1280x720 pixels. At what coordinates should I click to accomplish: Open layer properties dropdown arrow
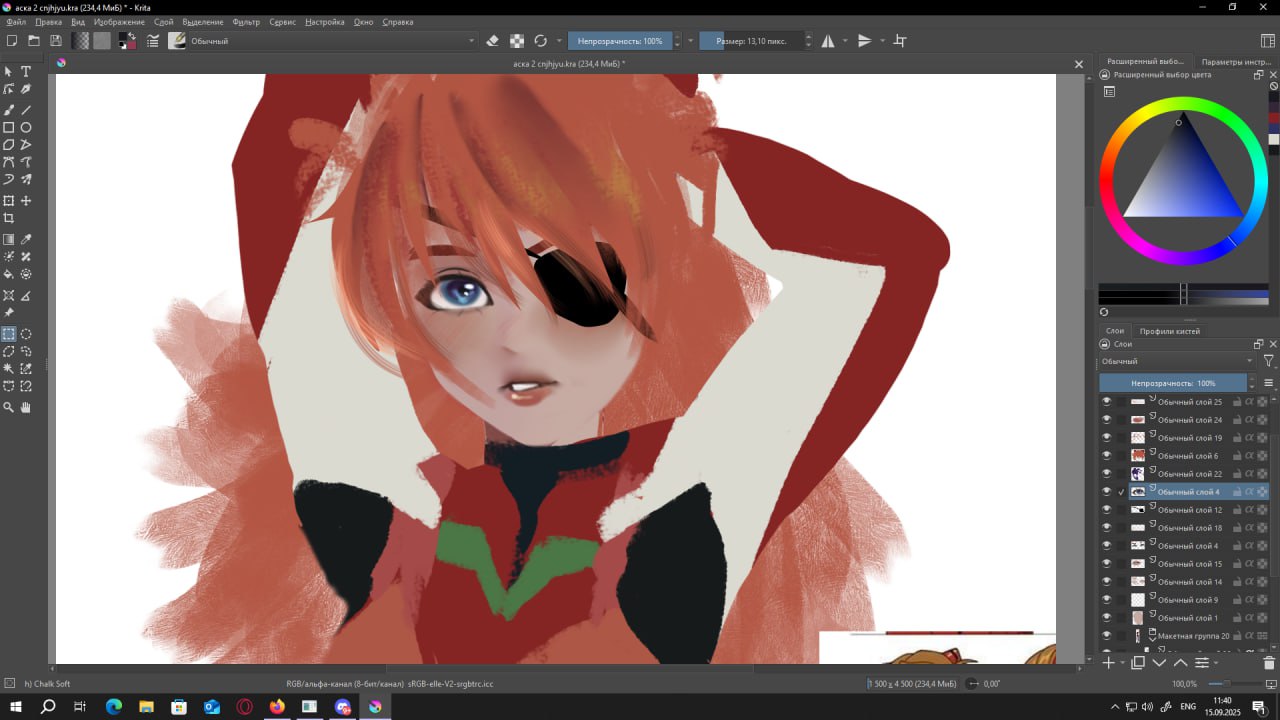click(1215, 663)
